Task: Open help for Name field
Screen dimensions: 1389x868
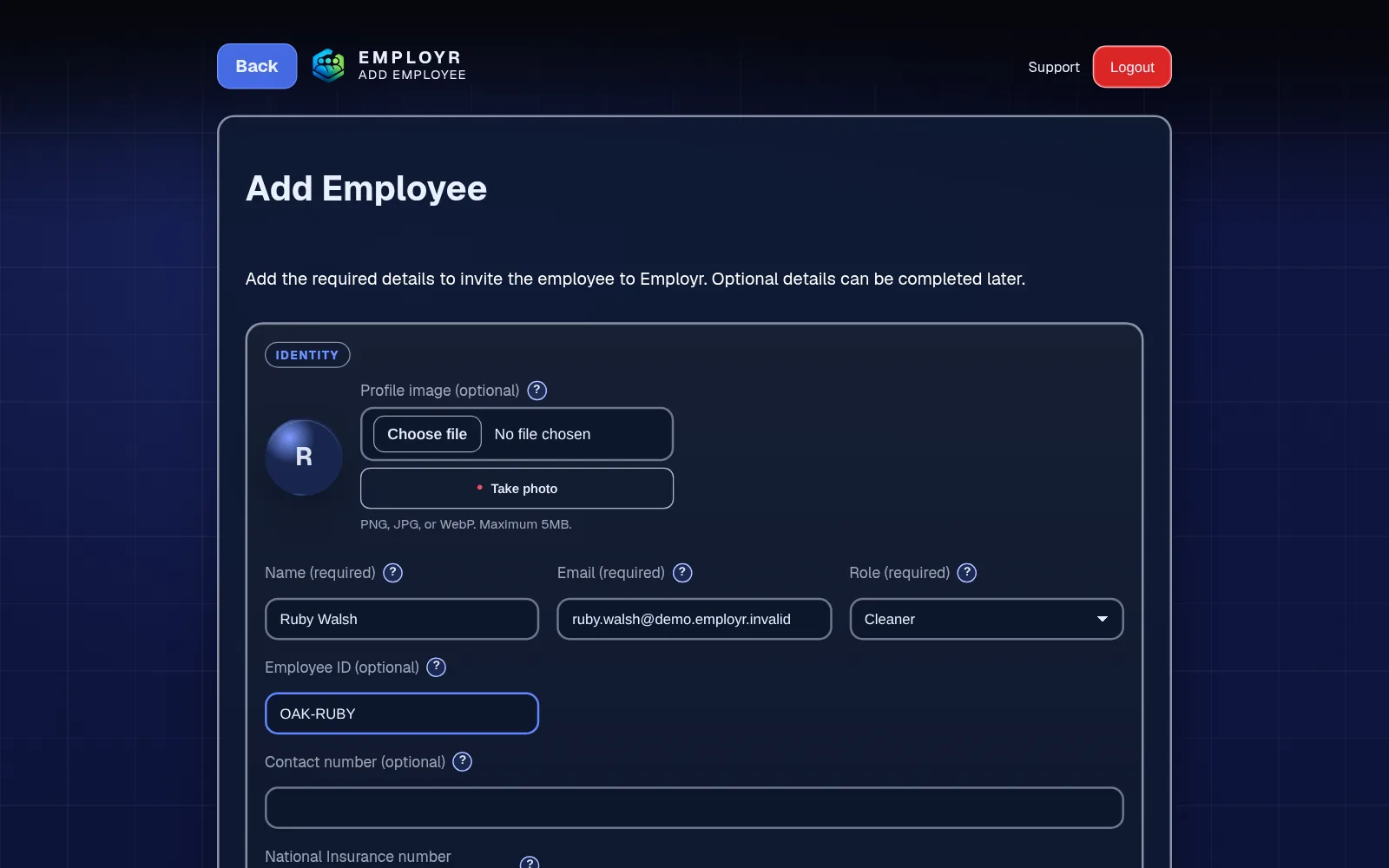Action: pyautogui.click(x=393, y=573)
